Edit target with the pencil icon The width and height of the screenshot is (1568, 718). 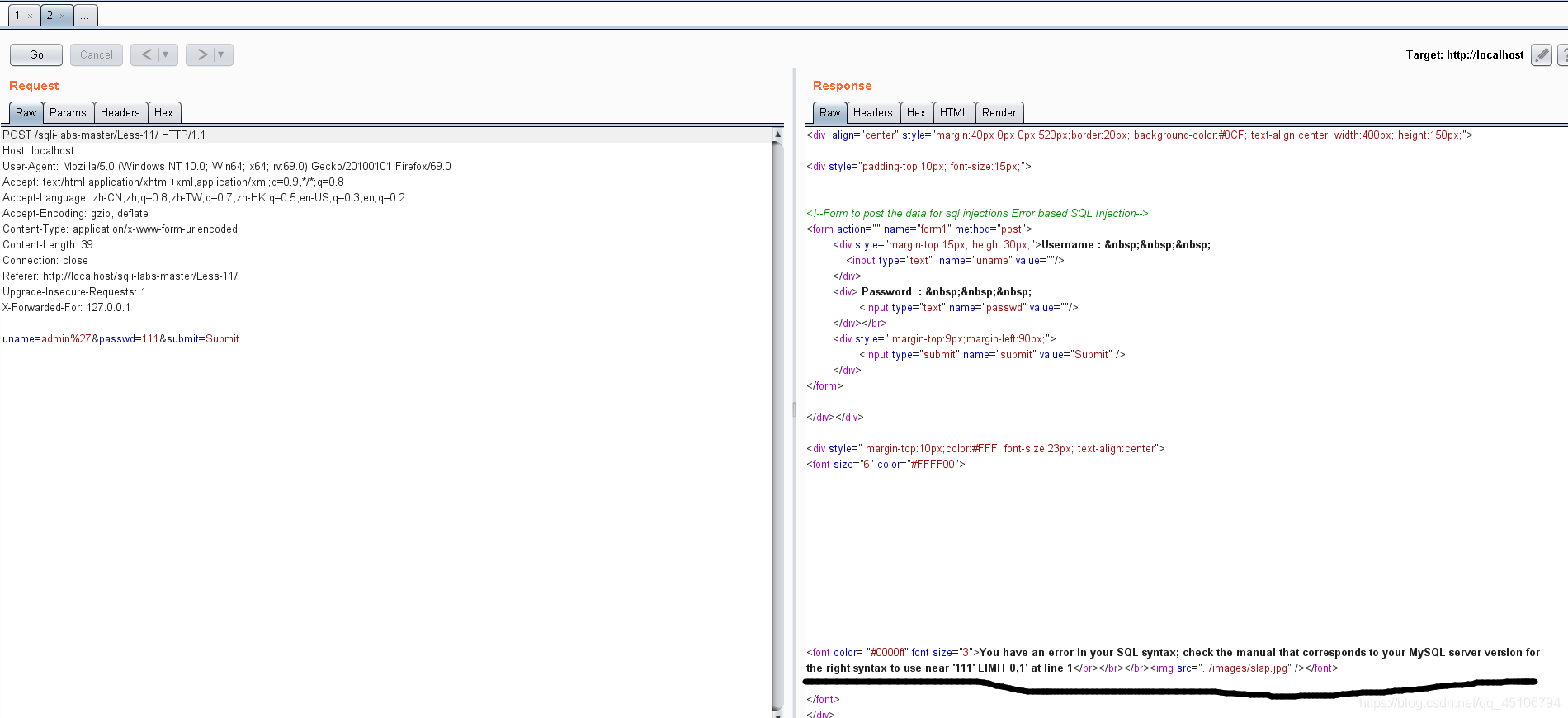click(1541, 54)
